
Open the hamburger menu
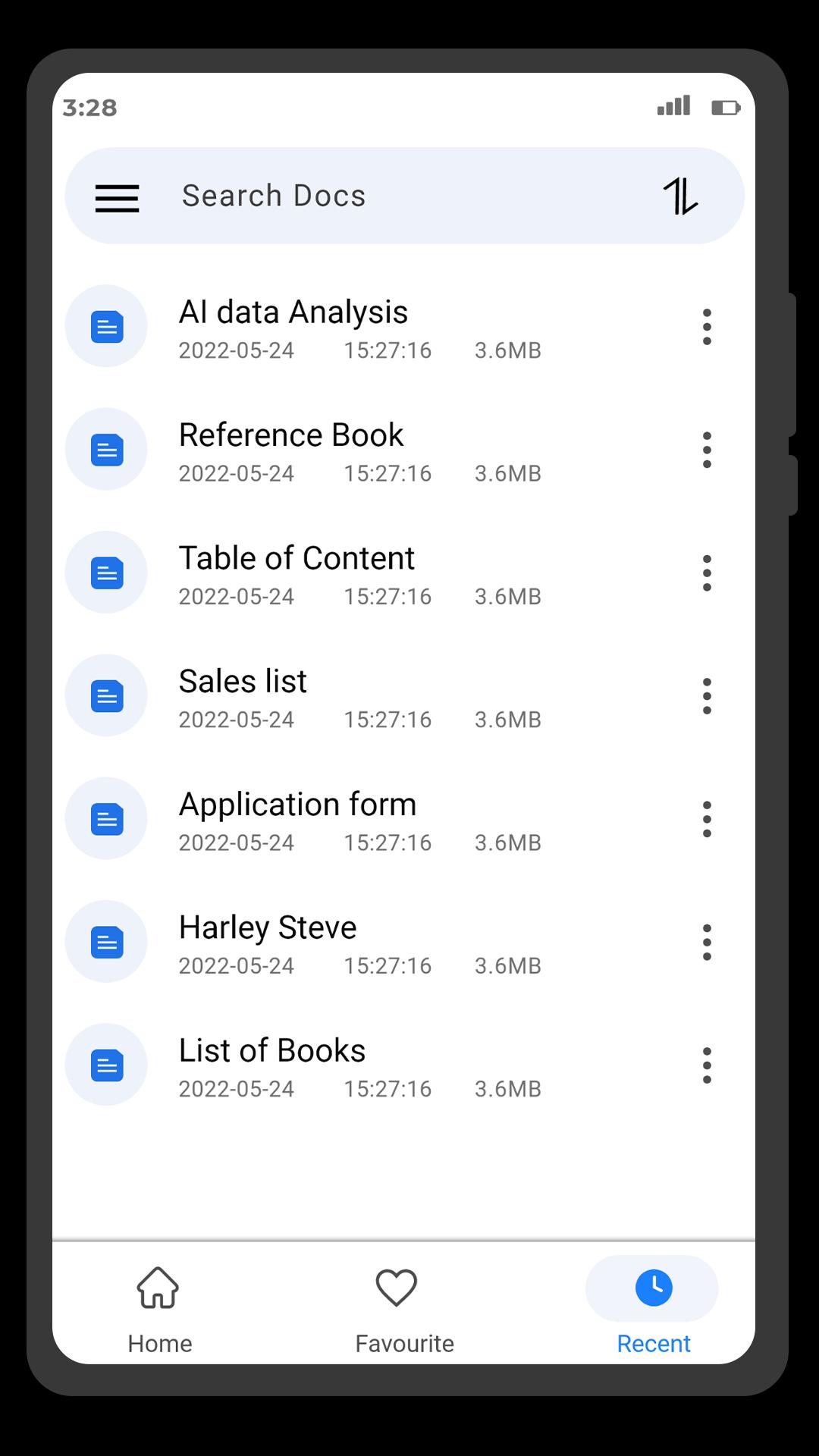point(117,198)
